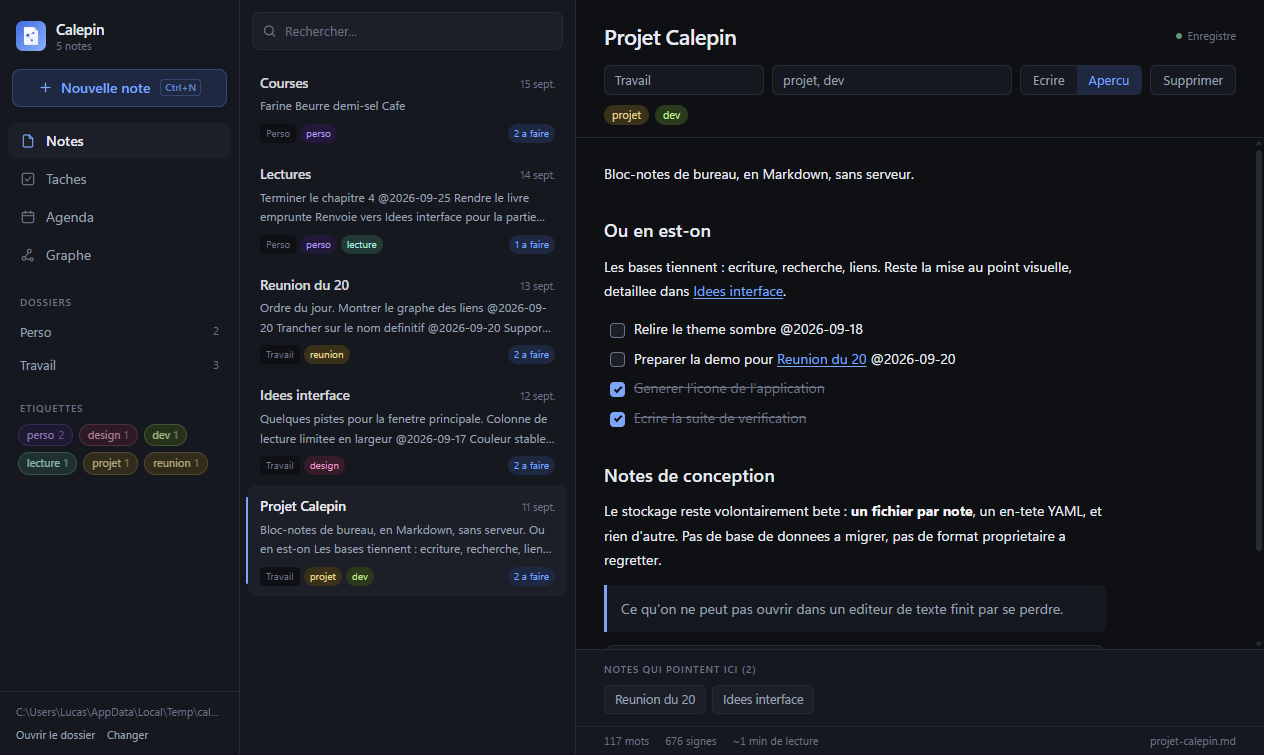Filter by projet tag in Etiquettes
This screenshot has height=755, width=1264.
[110, 463]
